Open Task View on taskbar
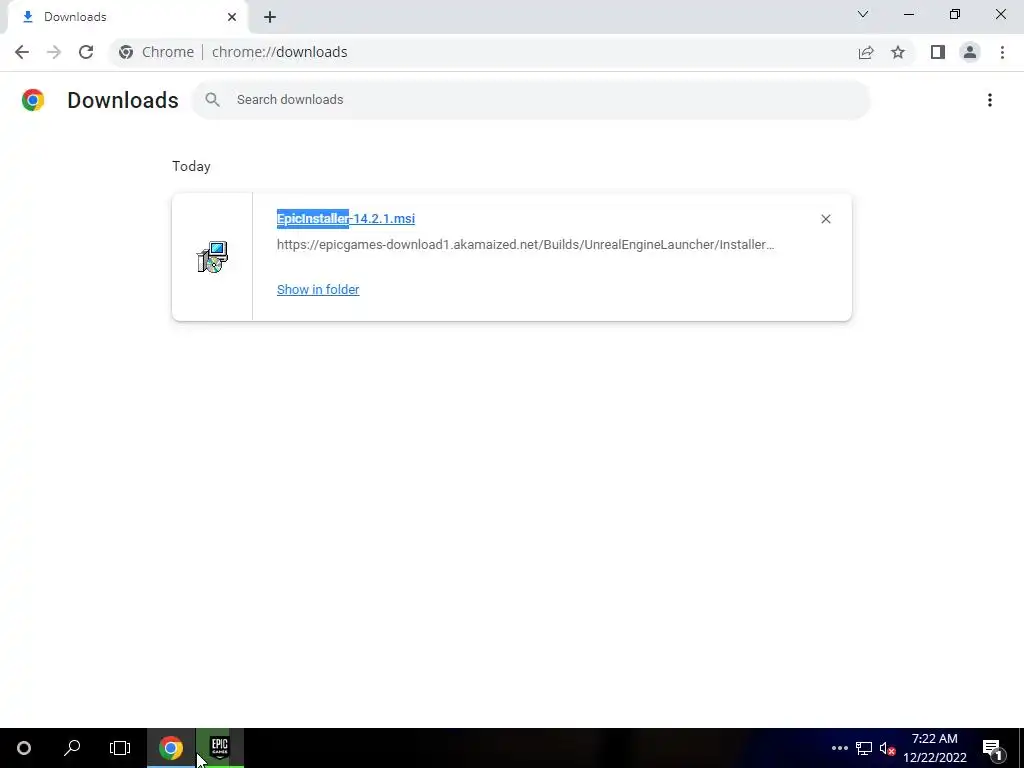 click(120, 748)
